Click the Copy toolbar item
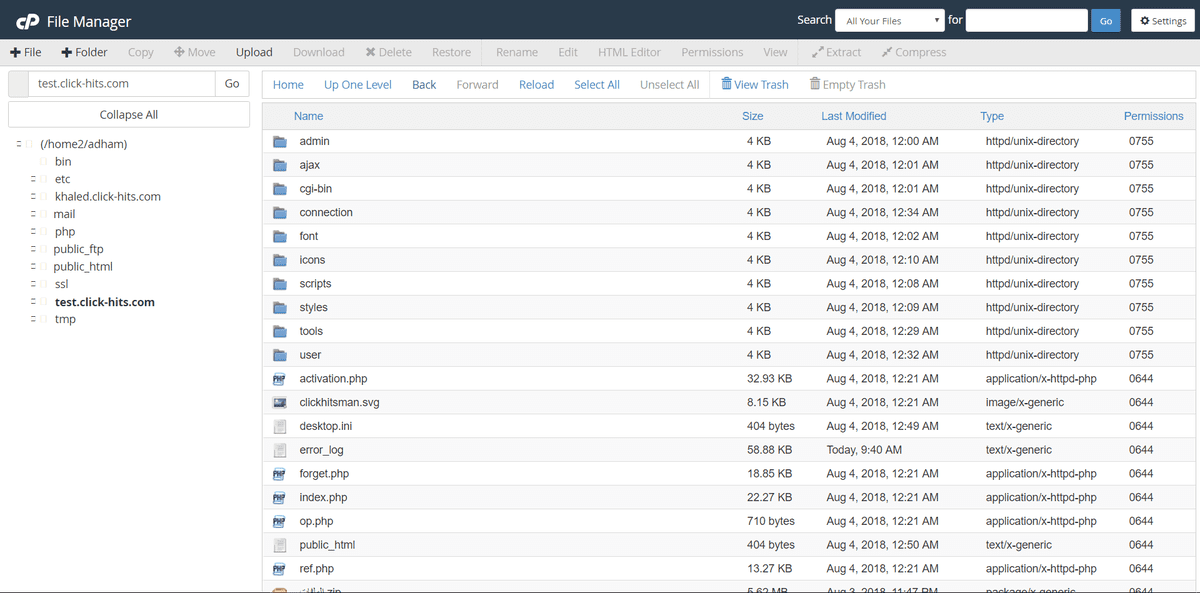The image size is (1200, 593). click(141, 52)
